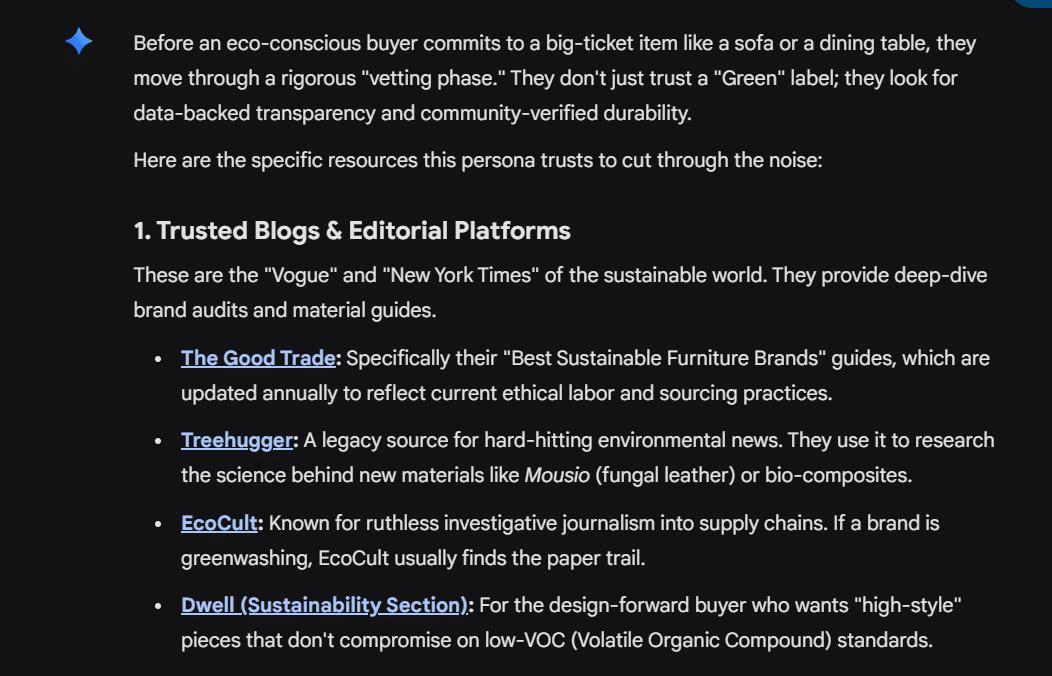Click the 'greenwashing, EcoCult usually finds' line
This screenshot has width=1052, height=676.
coord(413,558)
